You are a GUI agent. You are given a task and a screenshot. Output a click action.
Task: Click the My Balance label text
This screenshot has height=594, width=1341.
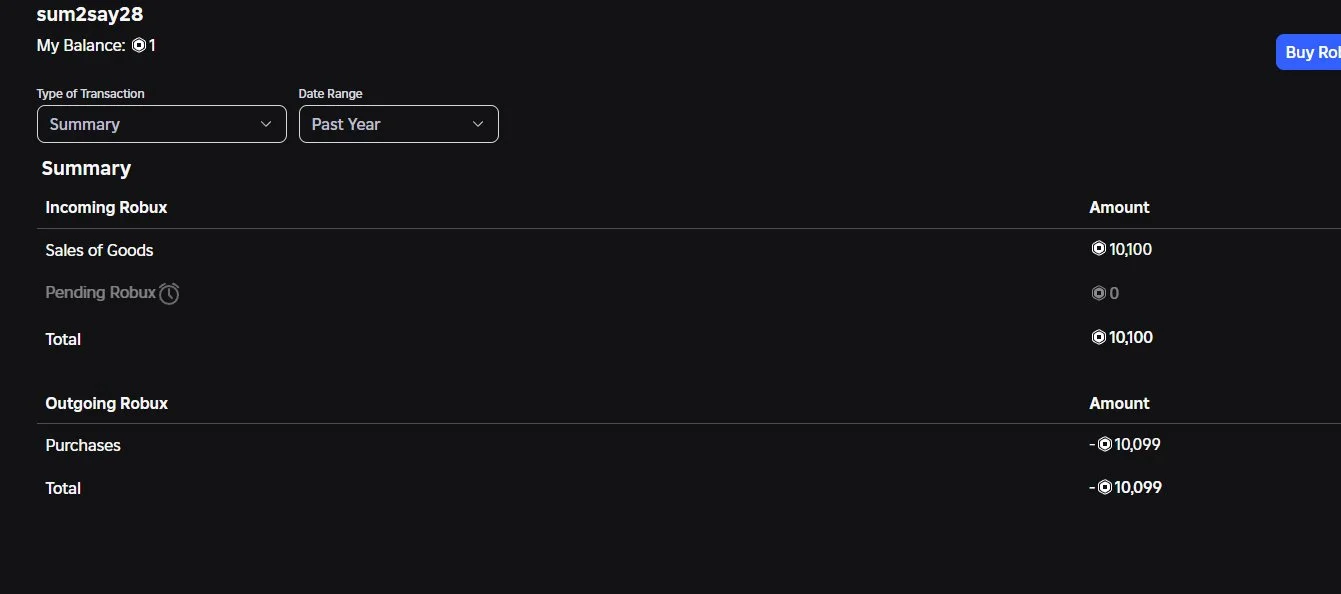(x=81, y=46)
